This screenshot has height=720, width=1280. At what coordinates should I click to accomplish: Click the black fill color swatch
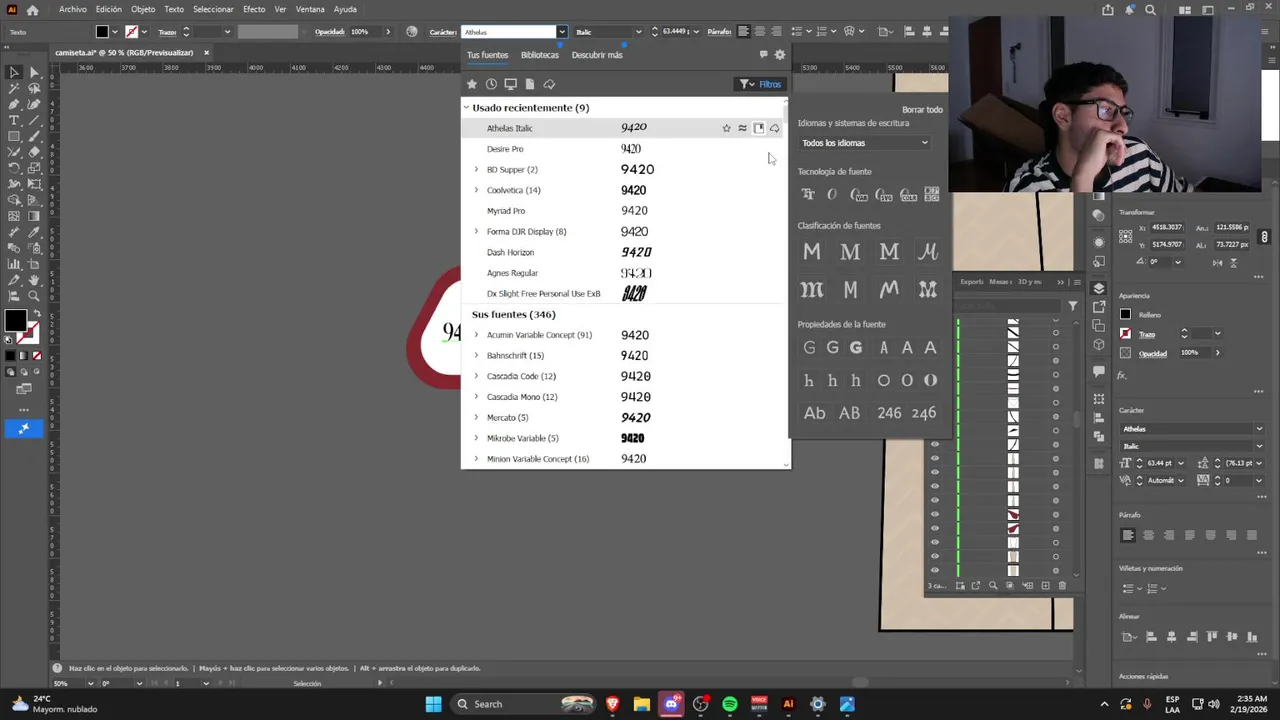click(x=15, y=320)
